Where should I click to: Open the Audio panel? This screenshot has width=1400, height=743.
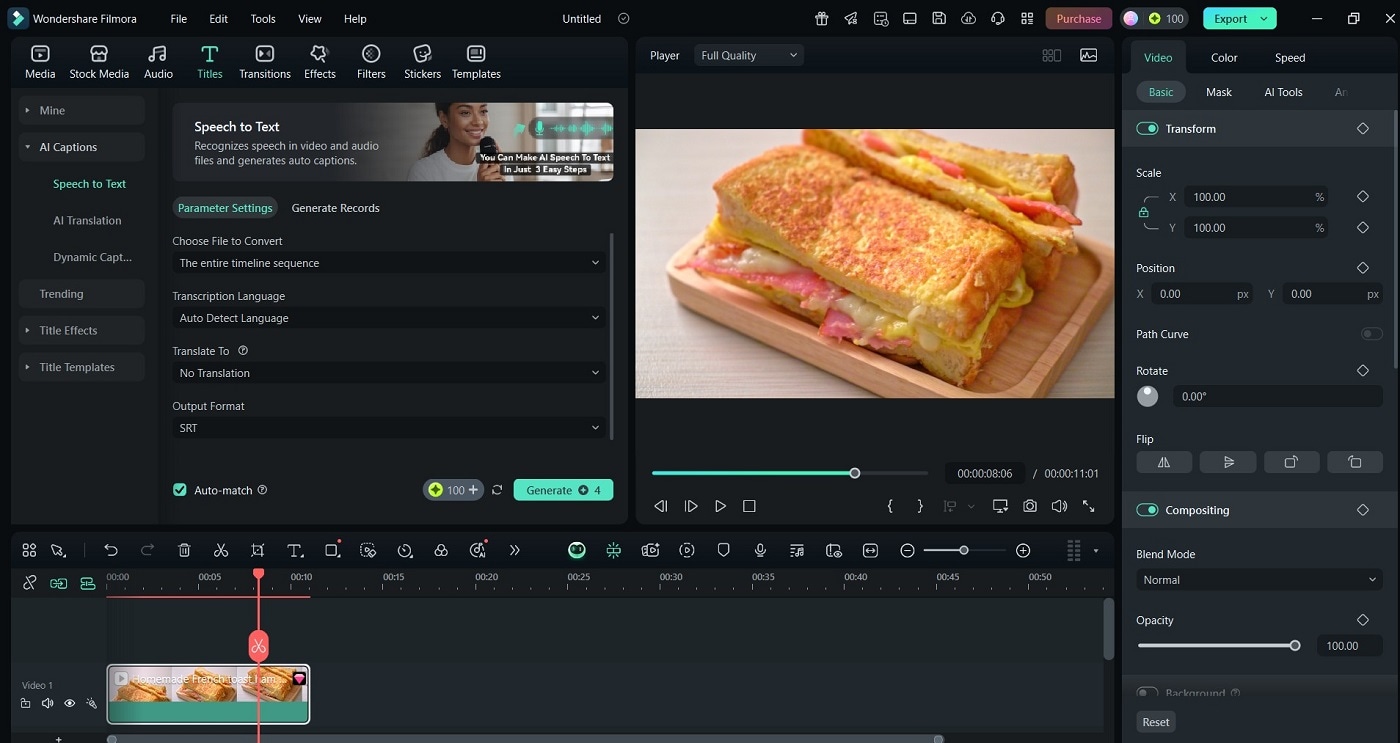(158, 62)
